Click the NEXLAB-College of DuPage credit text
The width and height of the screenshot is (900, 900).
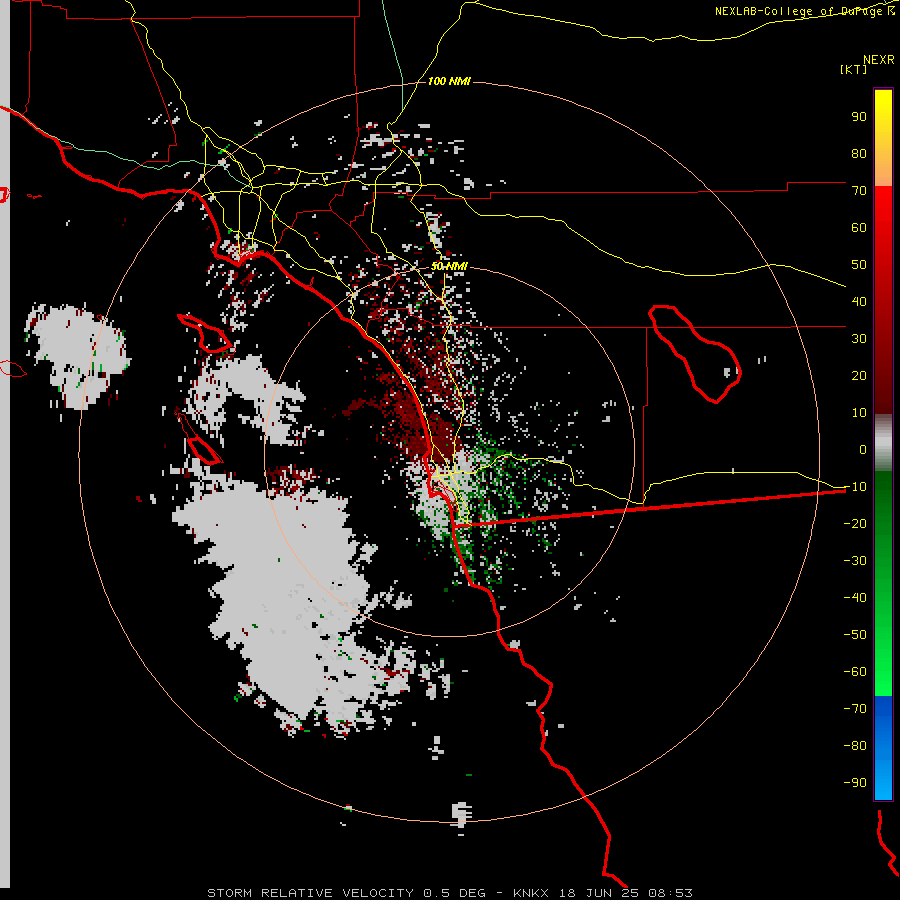coord(805,11)
